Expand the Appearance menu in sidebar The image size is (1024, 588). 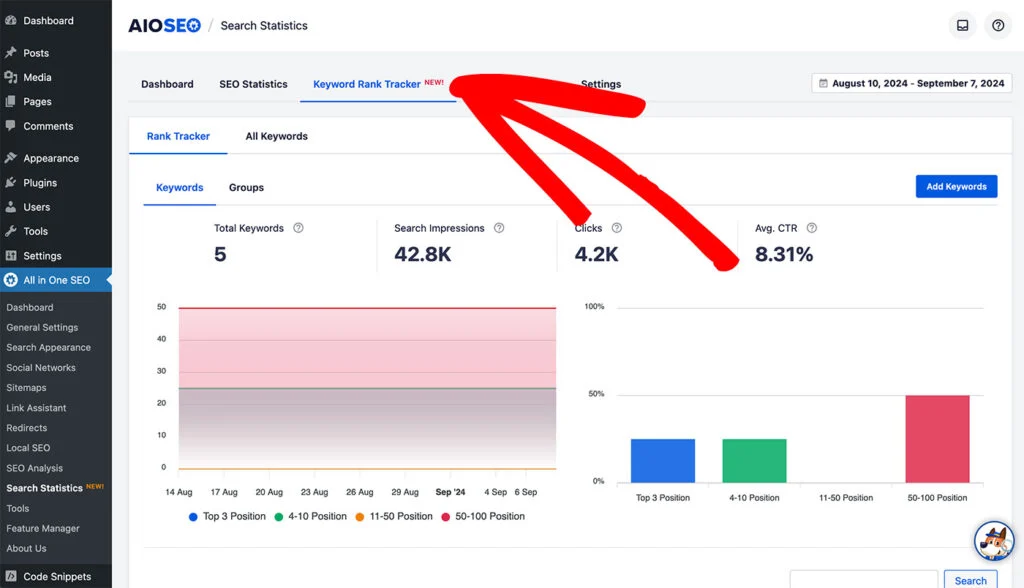(50, 158)
